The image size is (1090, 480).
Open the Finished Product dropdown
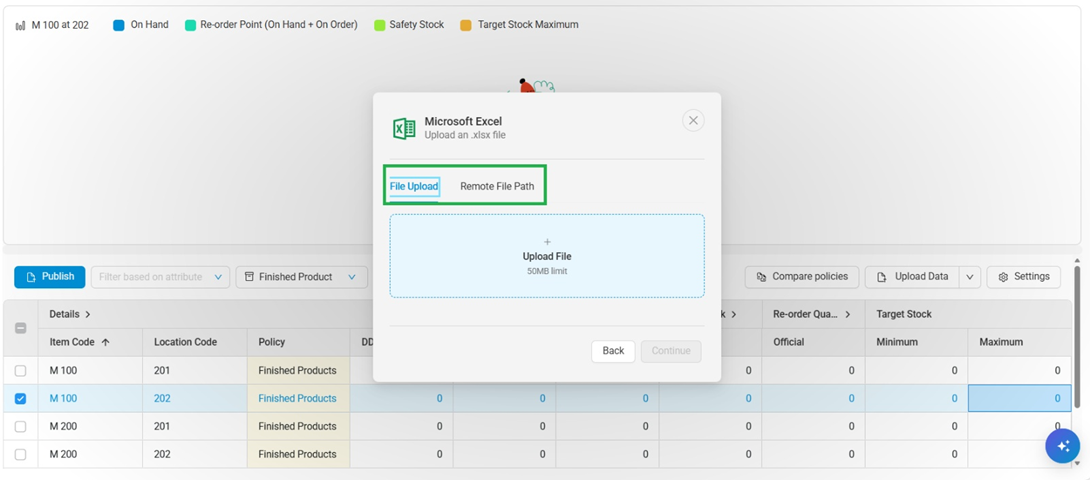point(301,277)
